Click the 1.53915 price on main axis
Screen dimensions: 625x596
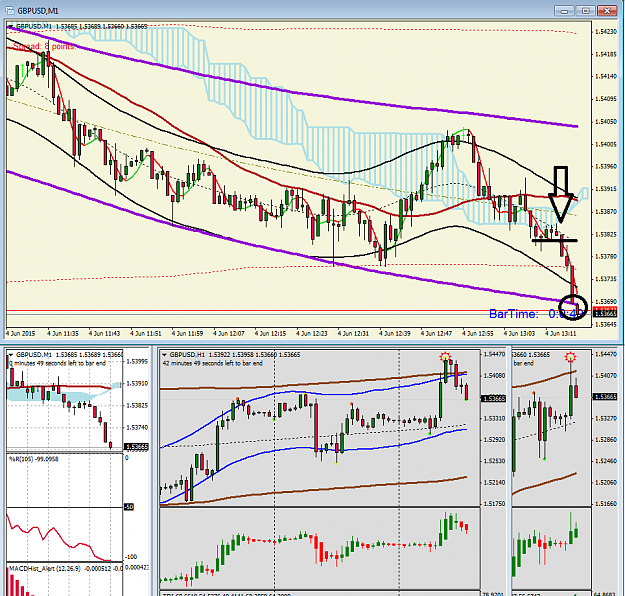click(605, 189)
